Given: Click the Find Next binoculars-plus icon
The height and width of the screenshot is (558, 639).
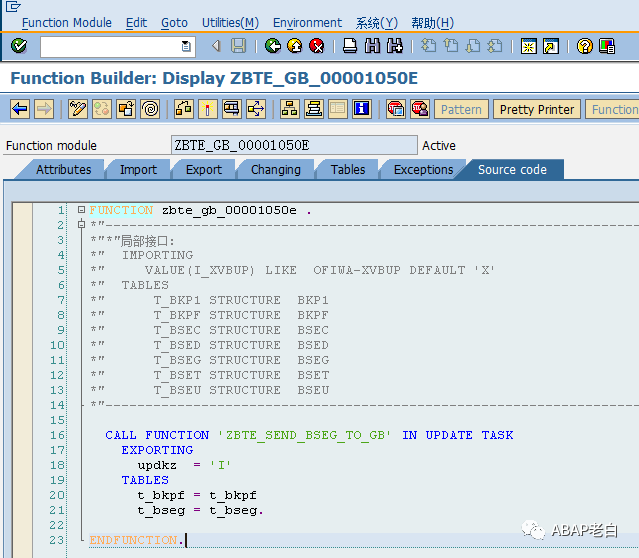Looking at the screenshot, I should pos(394,46).
